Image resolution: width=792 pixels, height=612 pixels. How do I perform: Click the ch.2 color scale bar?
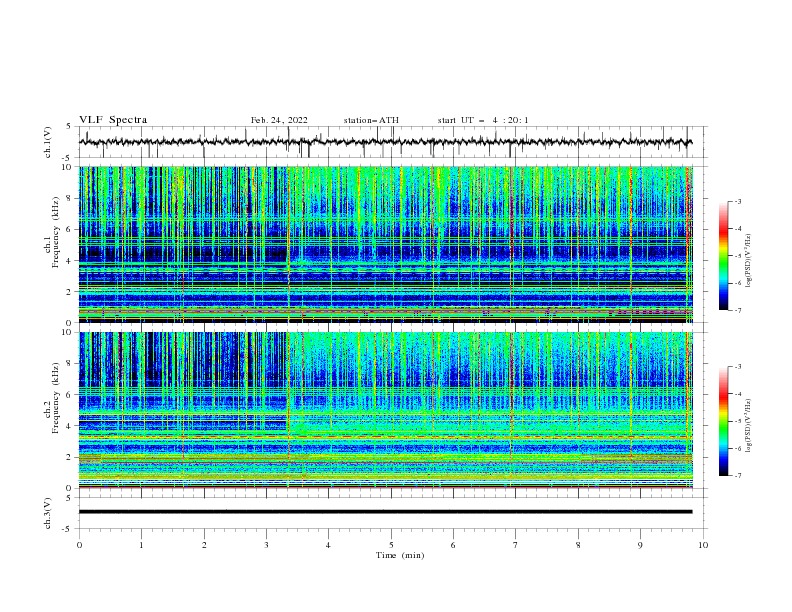(x=723, y=421)
